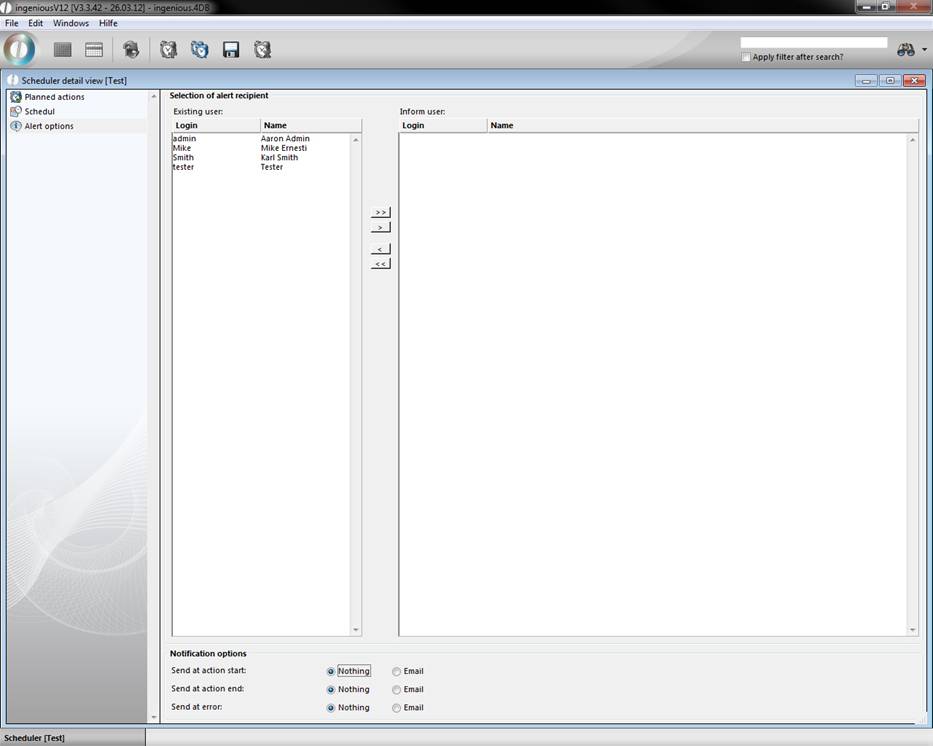This screenshot has height=746, width=933.
Task: Select Alert options in the sidebar
Action: point(48,126)
